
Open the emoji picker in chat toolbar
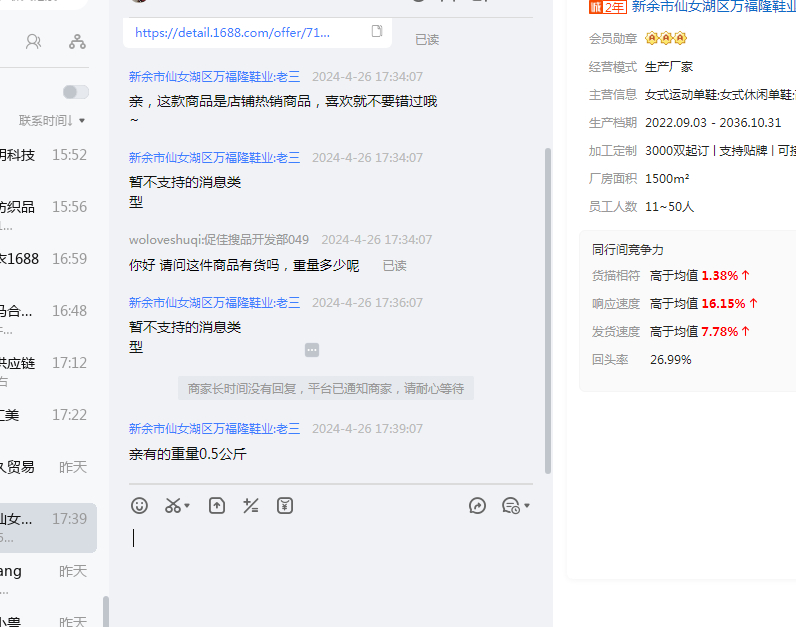[140, 506]
